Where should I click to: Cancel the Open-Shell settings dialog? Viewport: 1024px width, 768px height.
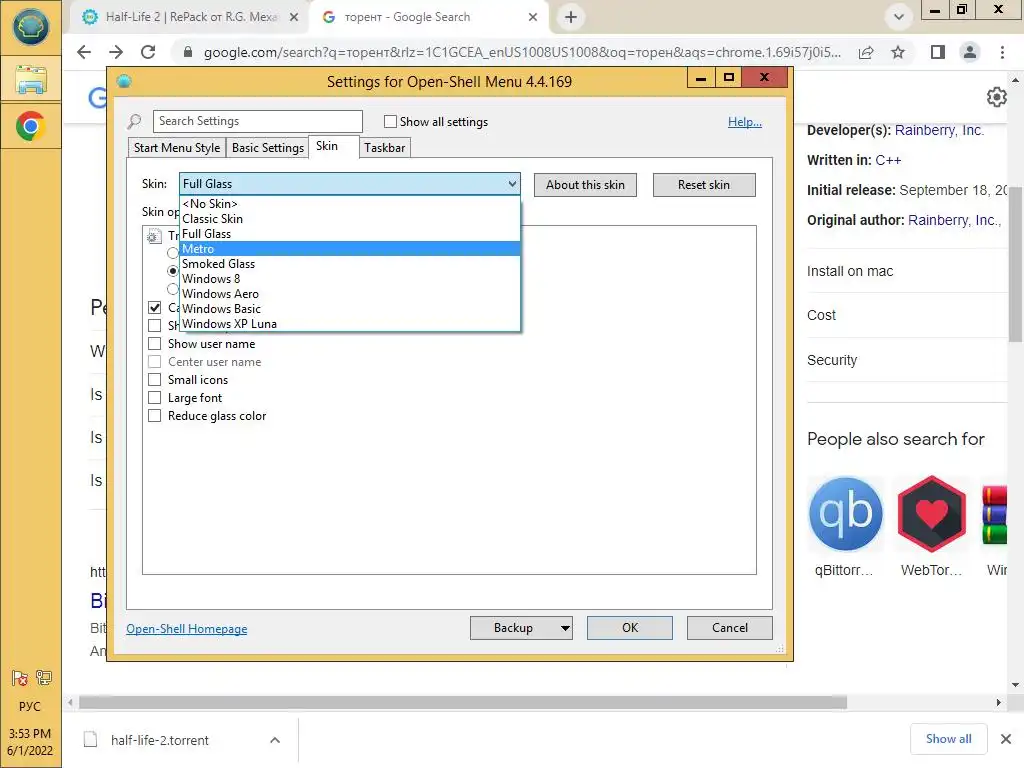pos(729,628)
